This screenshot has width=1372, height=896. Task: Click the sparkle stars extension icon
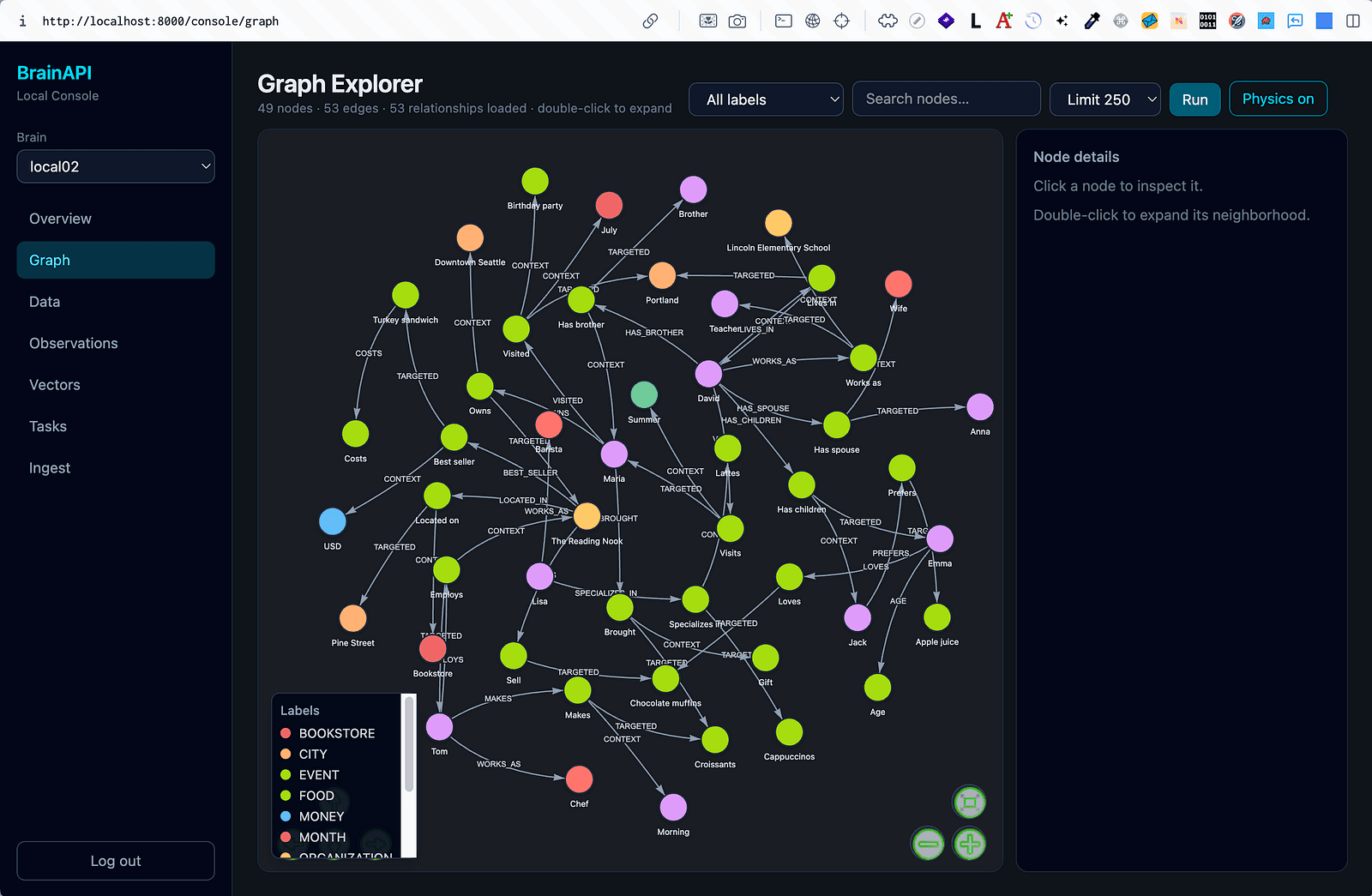[x=1062, y=21]
